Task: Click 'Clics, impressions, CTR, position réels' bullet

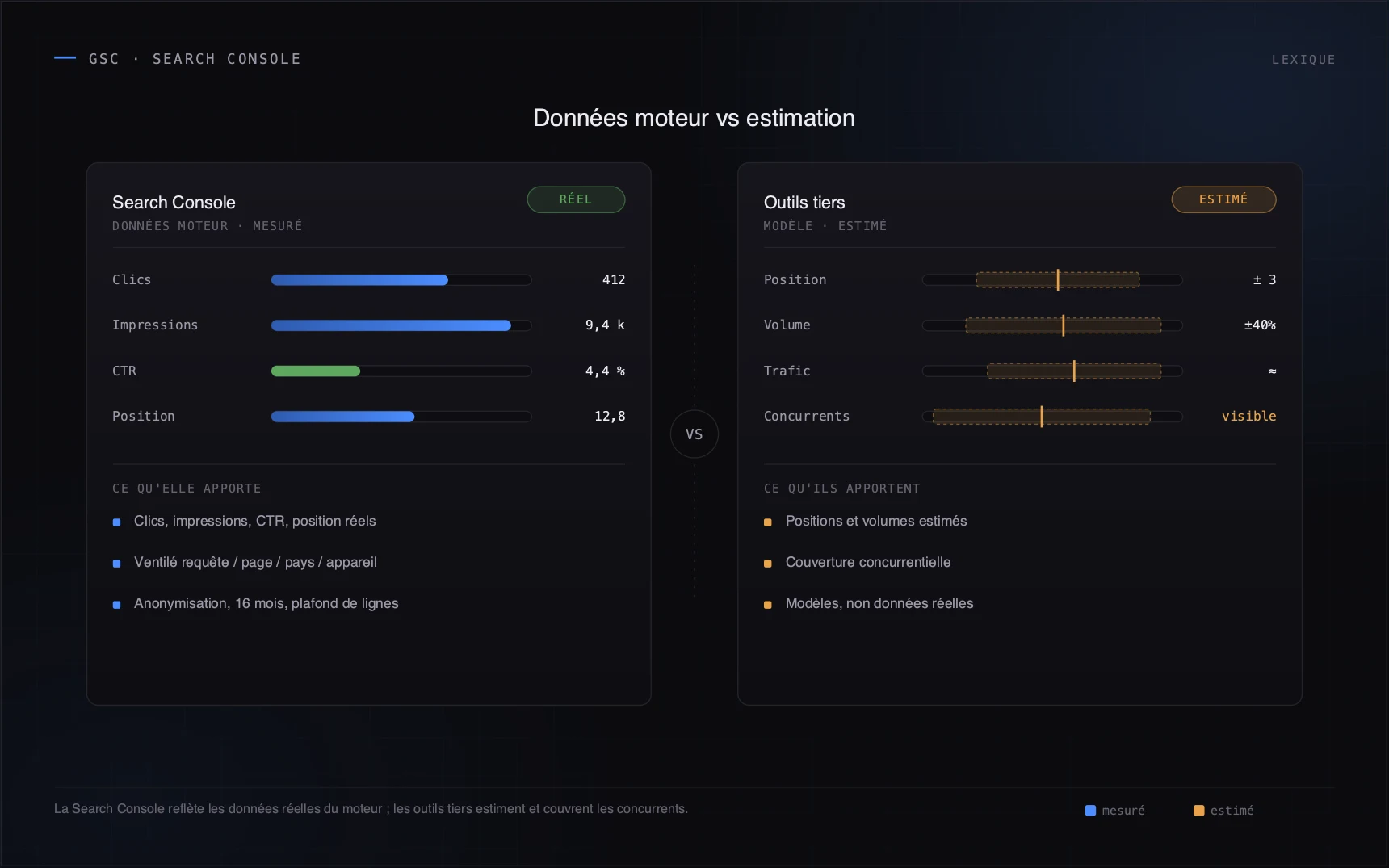Action: click(x=255, y=522)
